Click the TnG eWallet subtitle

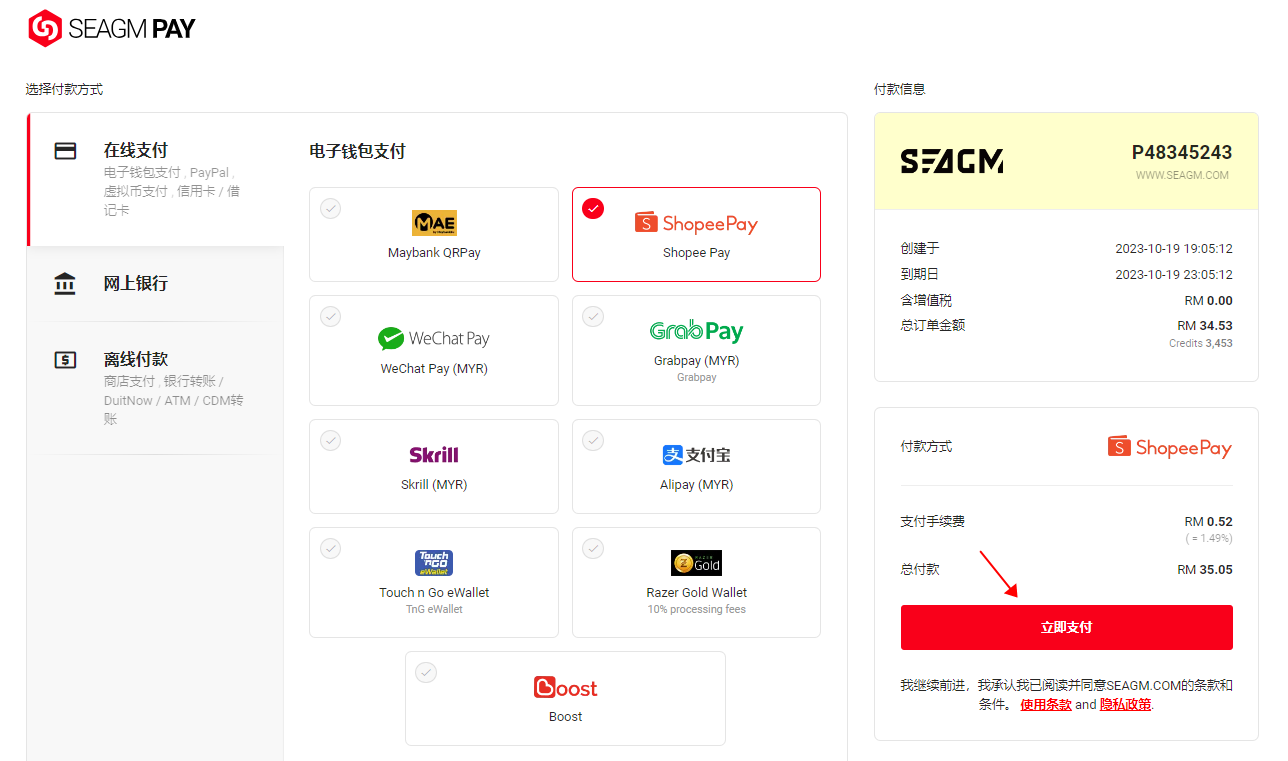click(434, 609)
